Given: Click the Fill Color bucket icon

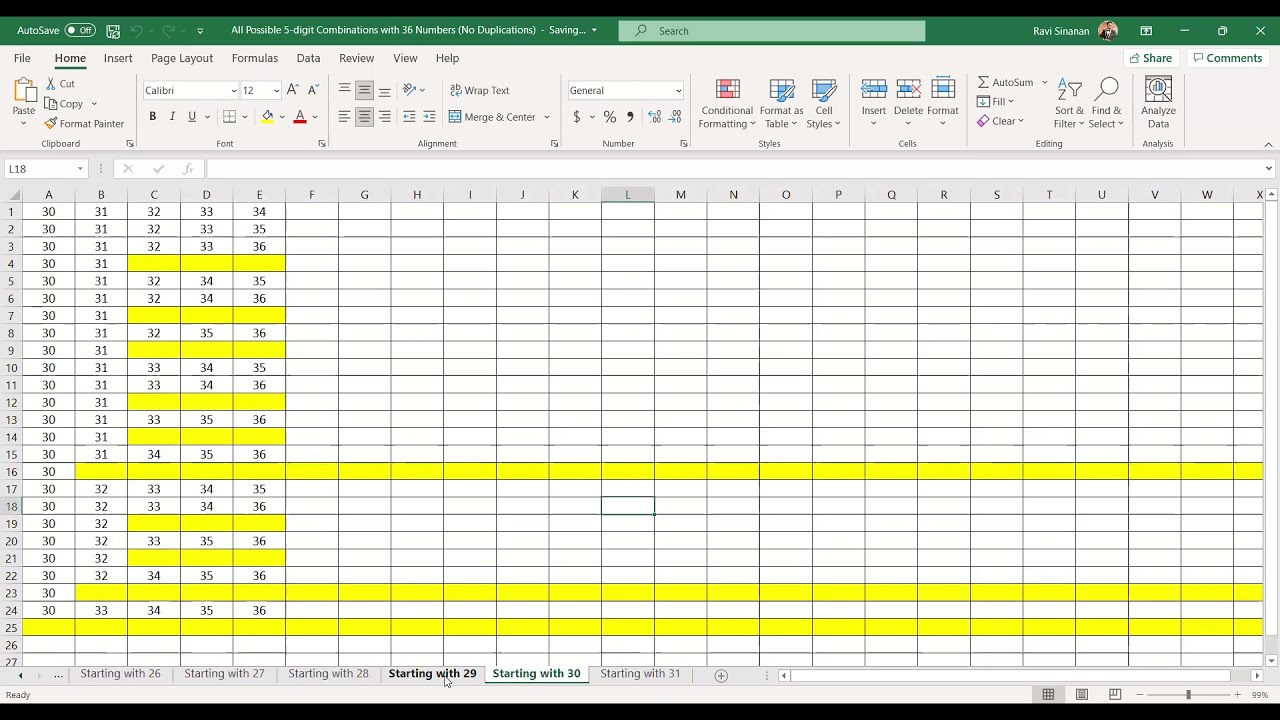Looking at the screenshot, I should (267, 117).
